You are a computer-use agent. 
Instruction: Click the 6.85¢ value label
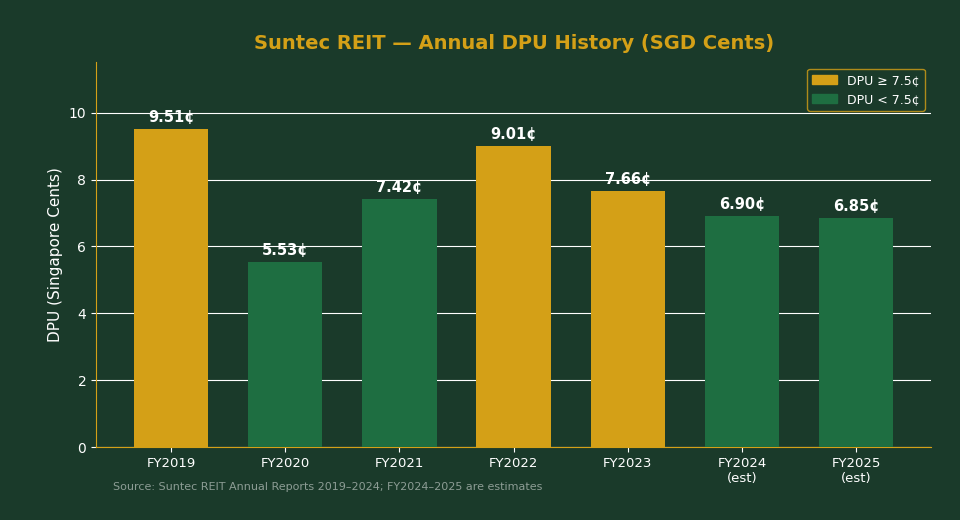[856, 206]
